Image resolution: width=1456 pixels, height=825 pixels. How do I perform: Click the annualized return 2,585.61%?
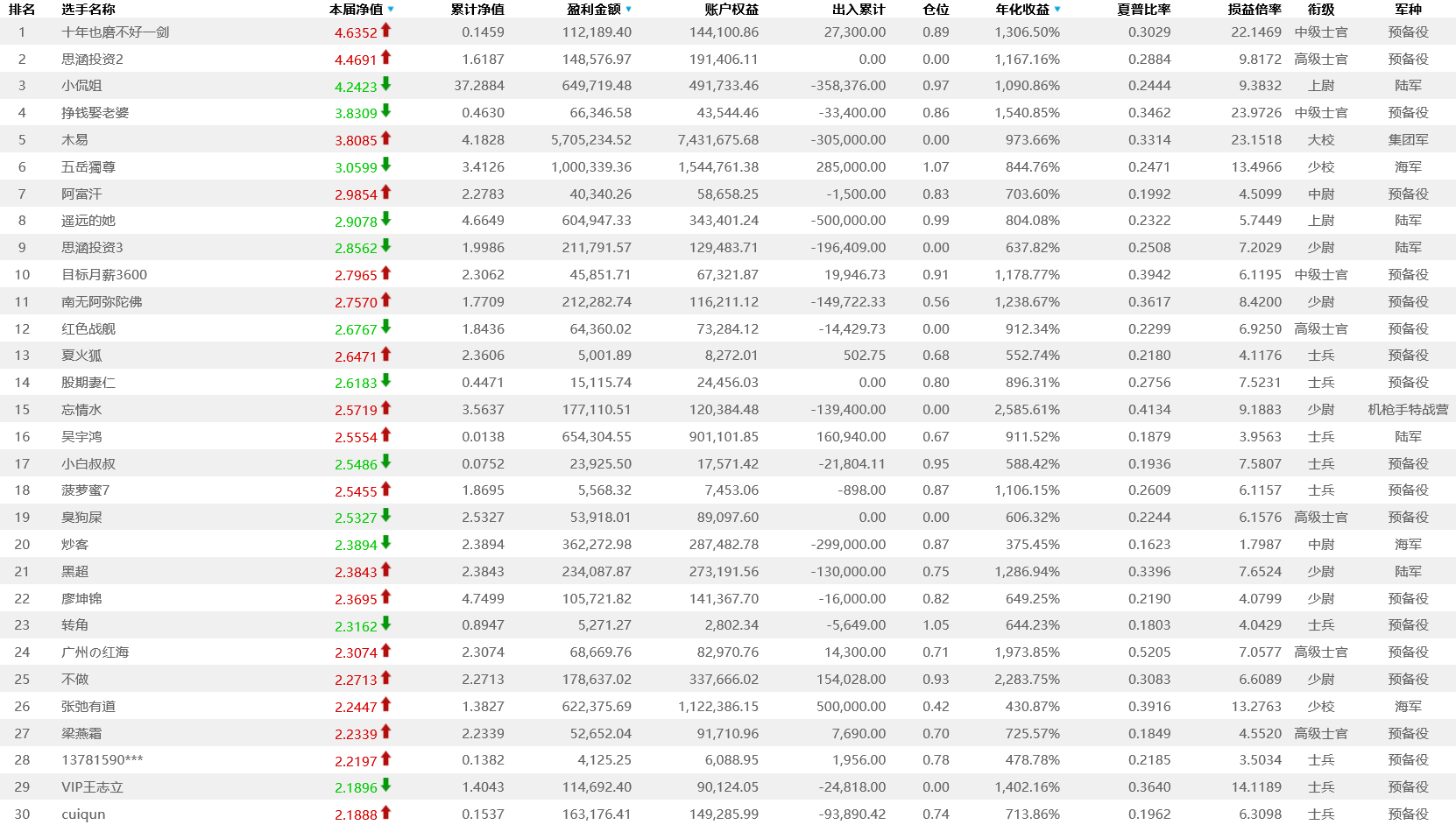tap(1027, 410)
